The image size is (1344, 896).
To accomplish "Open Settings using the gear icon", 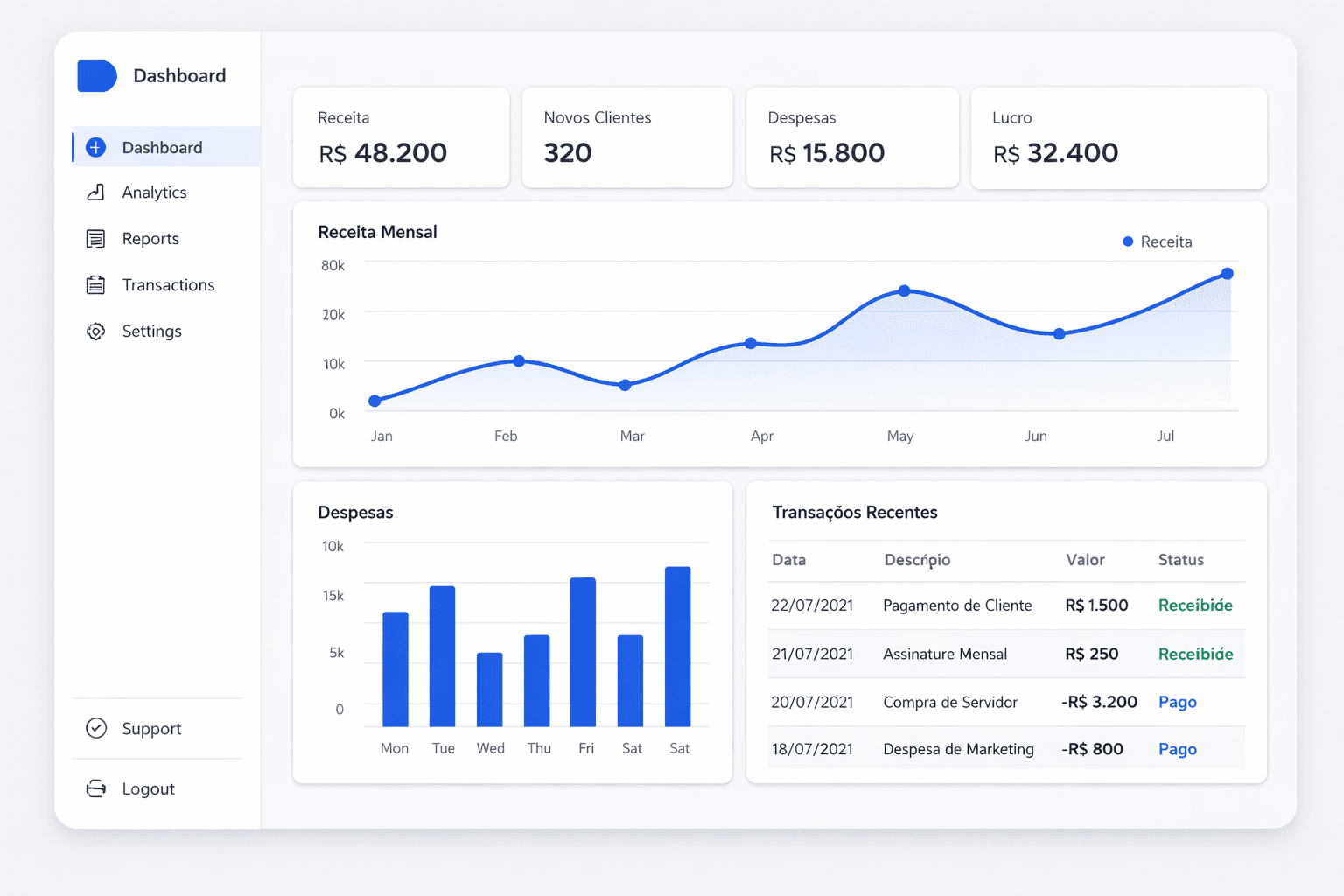I will 95,331.
